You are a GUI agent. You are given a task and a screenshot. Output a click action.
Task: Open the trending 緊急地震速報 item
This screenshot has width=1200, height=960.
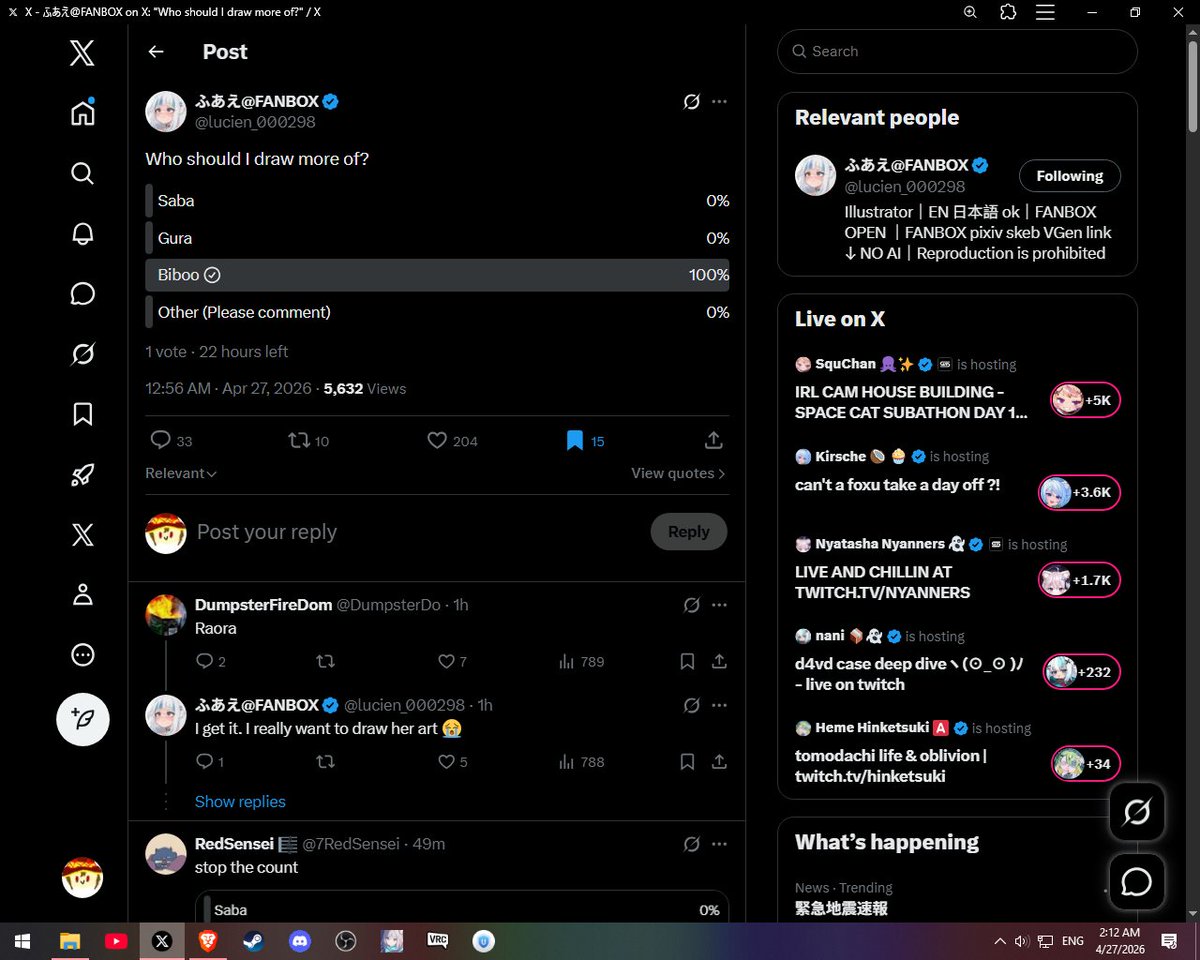pos(841,908)
